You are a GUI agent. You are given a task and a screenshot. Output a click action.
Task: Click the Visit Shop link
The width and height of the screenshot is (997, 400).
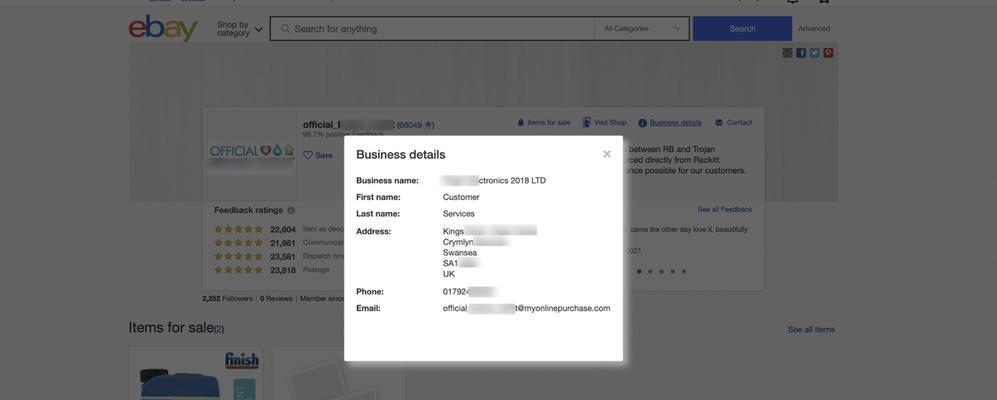tap(605, 123)
